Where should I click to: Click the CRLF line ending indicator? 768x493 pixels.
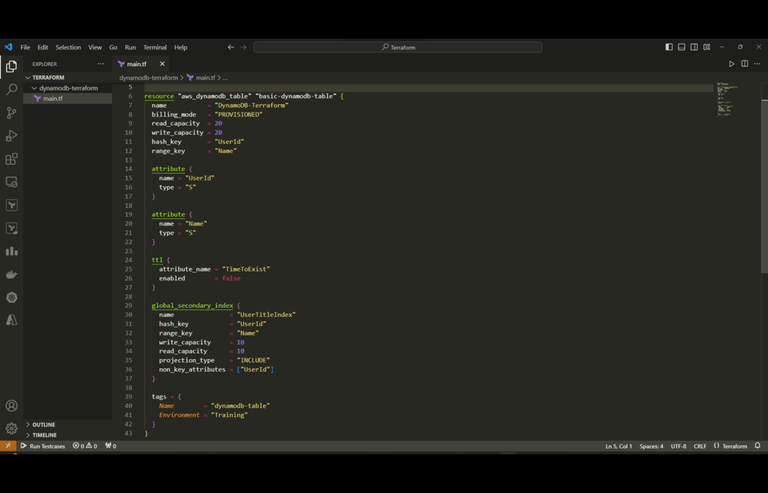coord(700,446)
